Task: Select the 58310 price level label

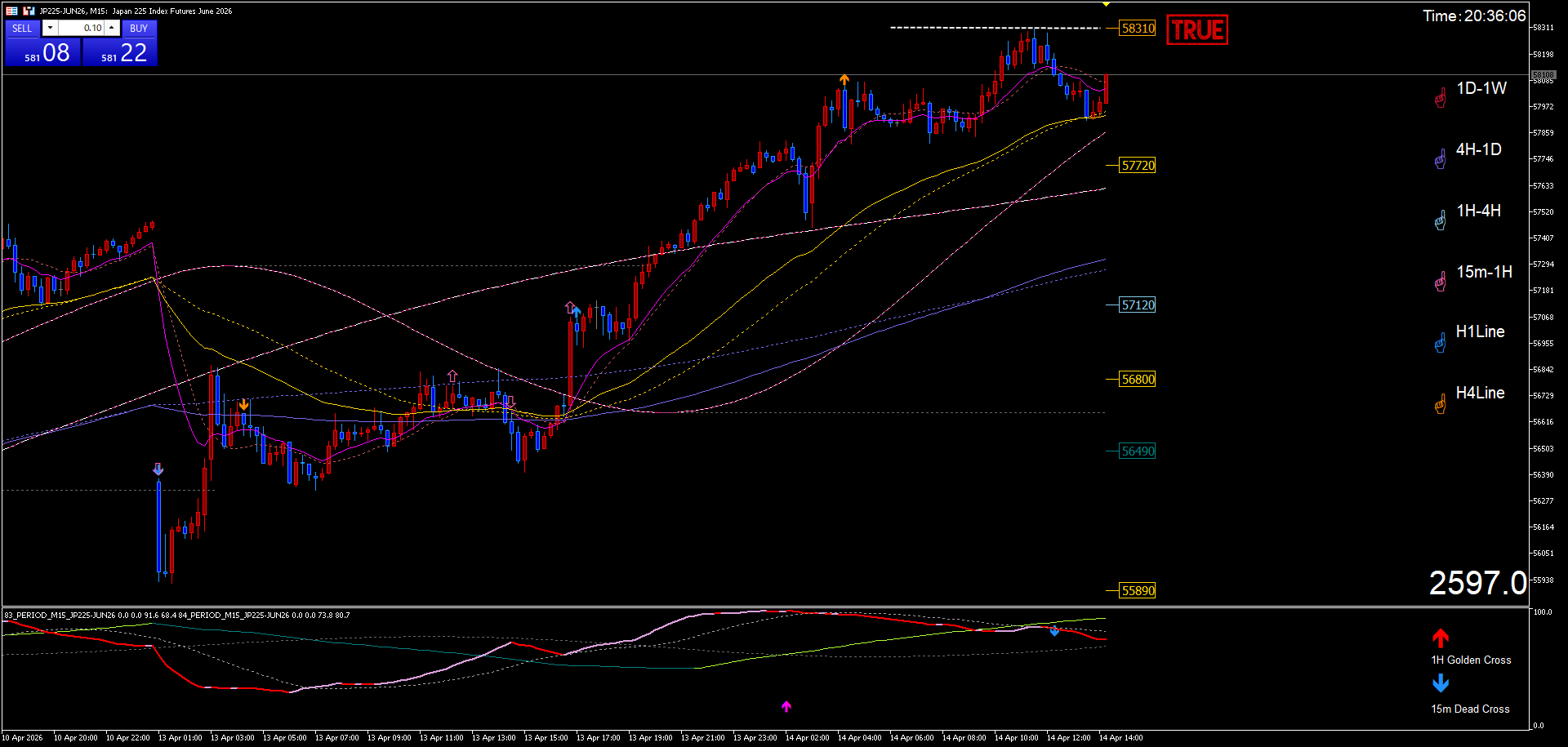Action: (1138, 28)
